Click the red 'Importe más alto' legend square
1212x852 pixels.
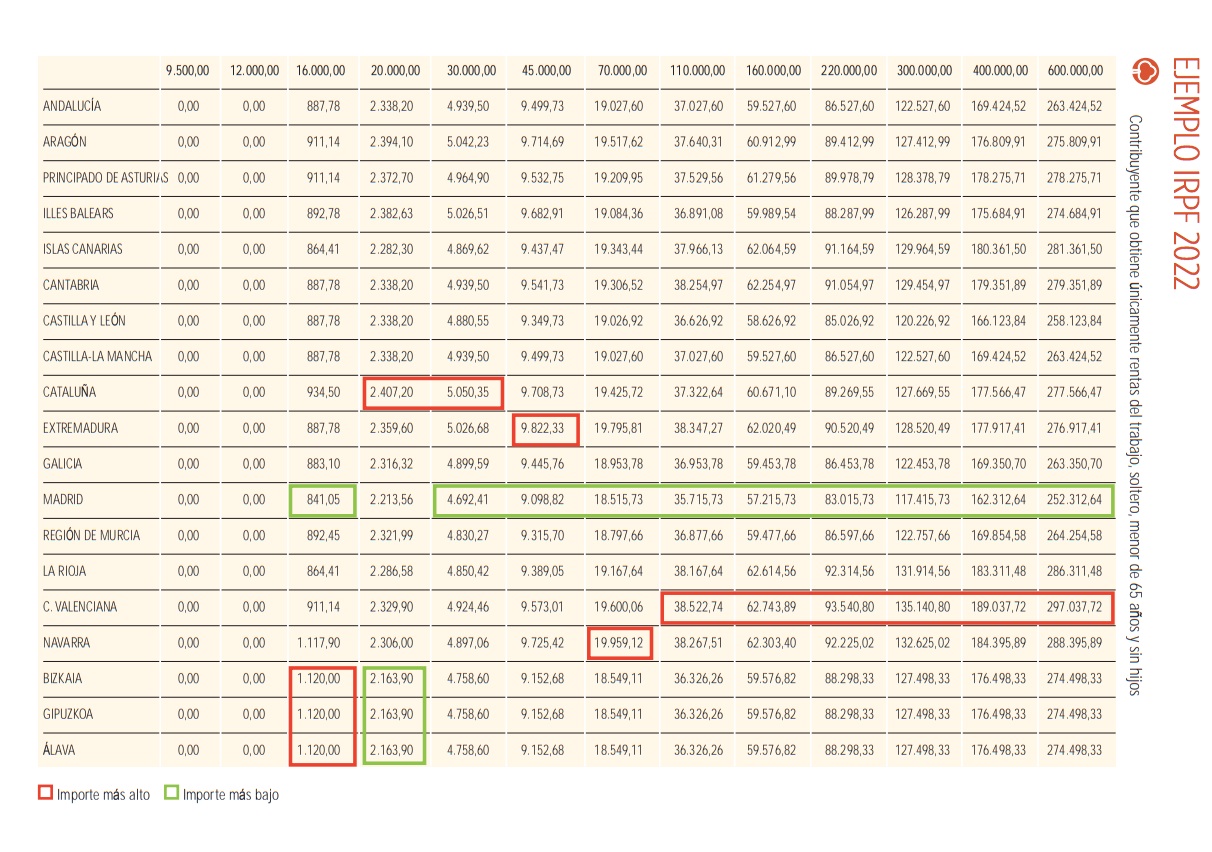click(x=45, y=794)
